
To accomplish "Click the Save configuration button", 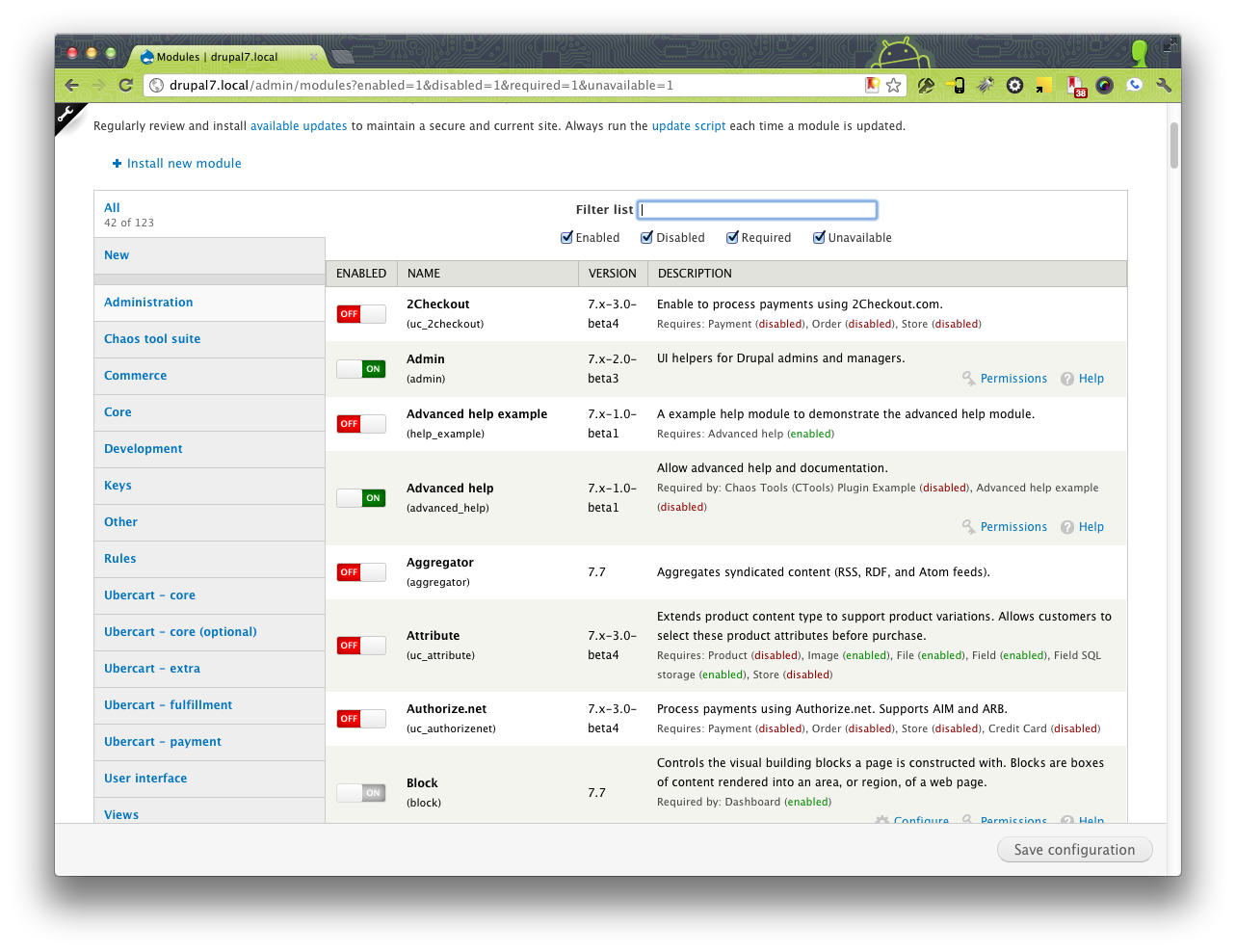I will 1075,850.
